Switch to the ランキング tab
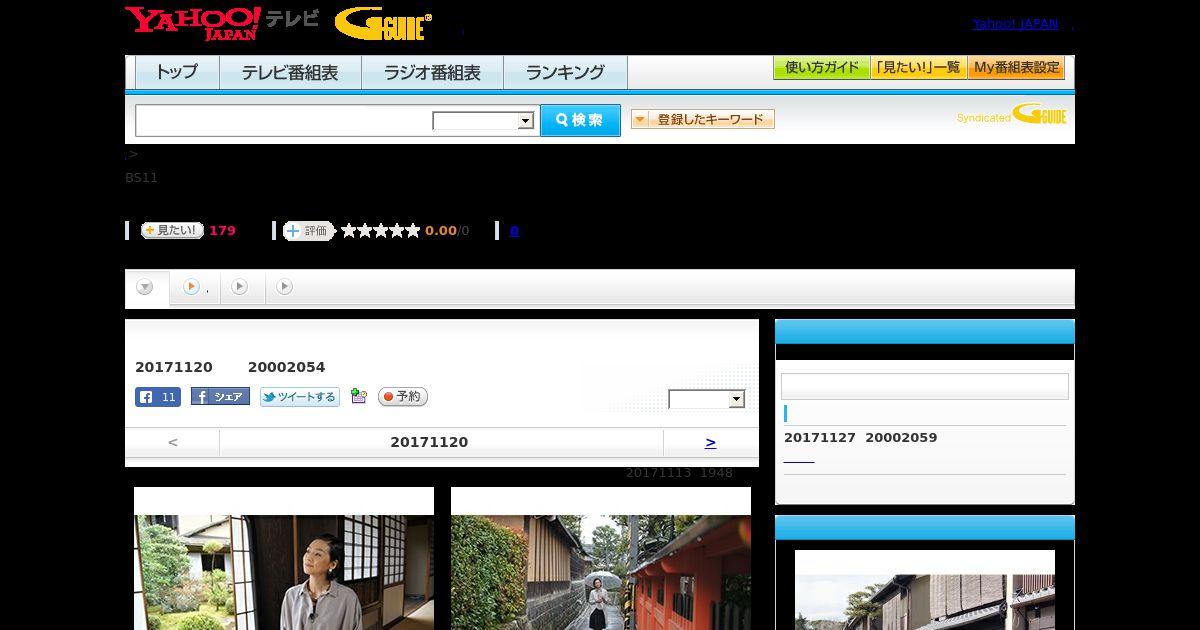Viewport: 1200px width, 630px height. pyautogui.click(x=565, y=73)
